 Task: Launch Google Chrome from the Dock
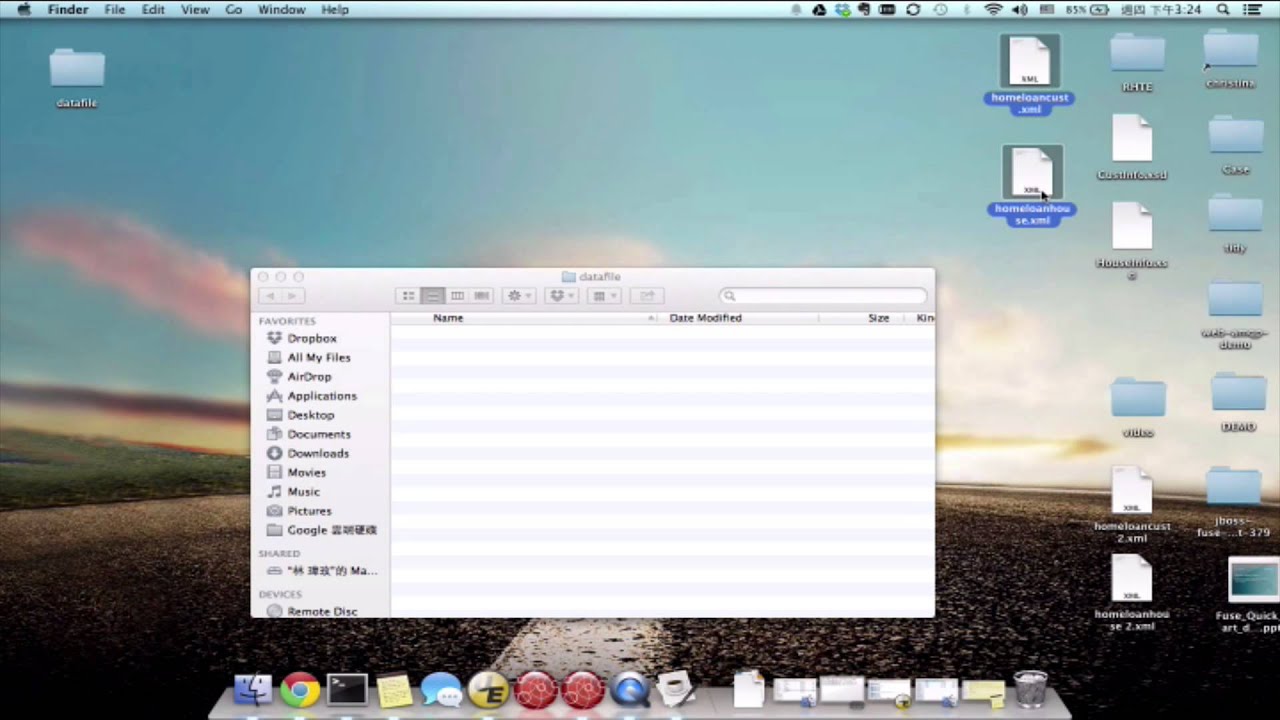click(x=299, y=690)
